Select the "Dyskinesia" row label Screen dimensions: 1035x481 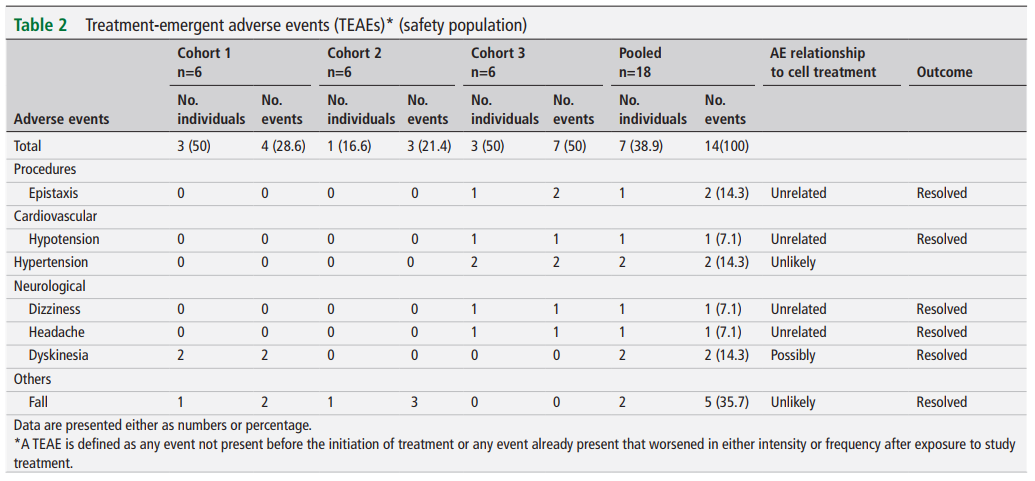[59, 355]
